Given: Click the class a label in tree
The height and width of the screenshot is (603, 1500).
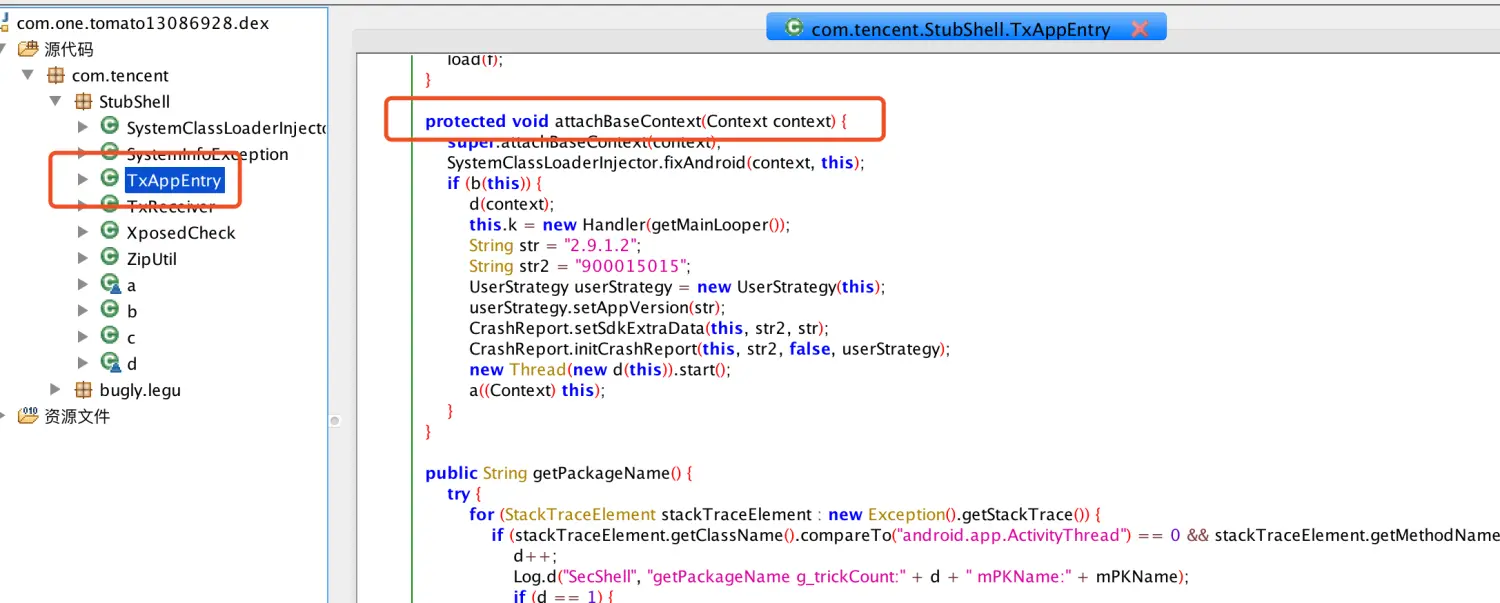Looking at the screenshot, I should (x=131, y=285).
